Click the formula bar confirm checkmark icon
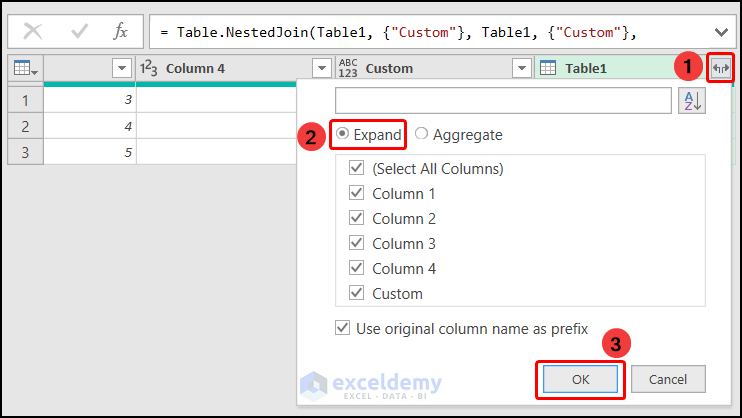The height and width of the screenshot is (418, 742). pos(79,32)
